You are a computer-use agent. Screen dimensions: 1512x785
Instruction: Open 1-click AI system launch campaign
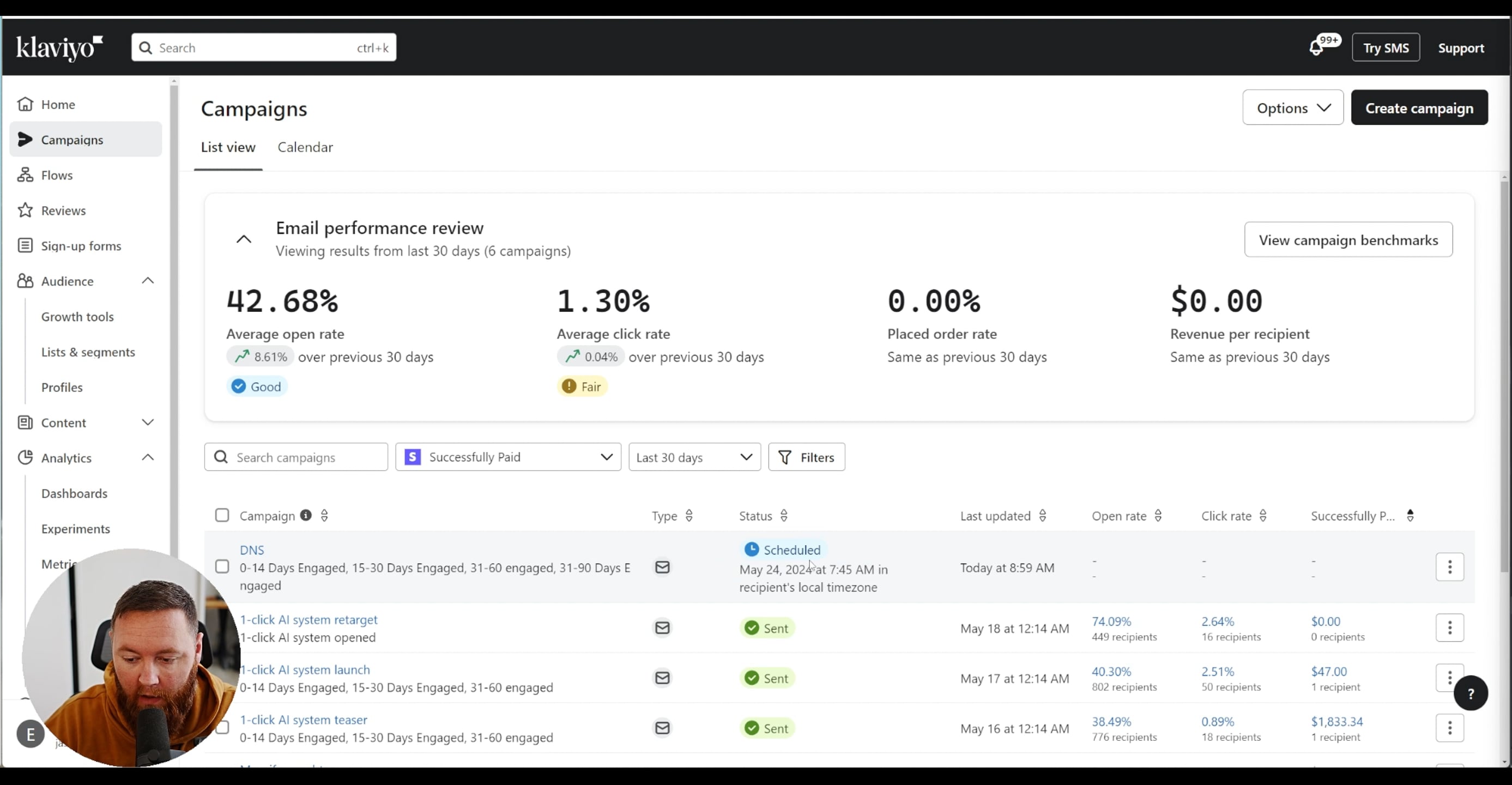(x=305, y=669)
